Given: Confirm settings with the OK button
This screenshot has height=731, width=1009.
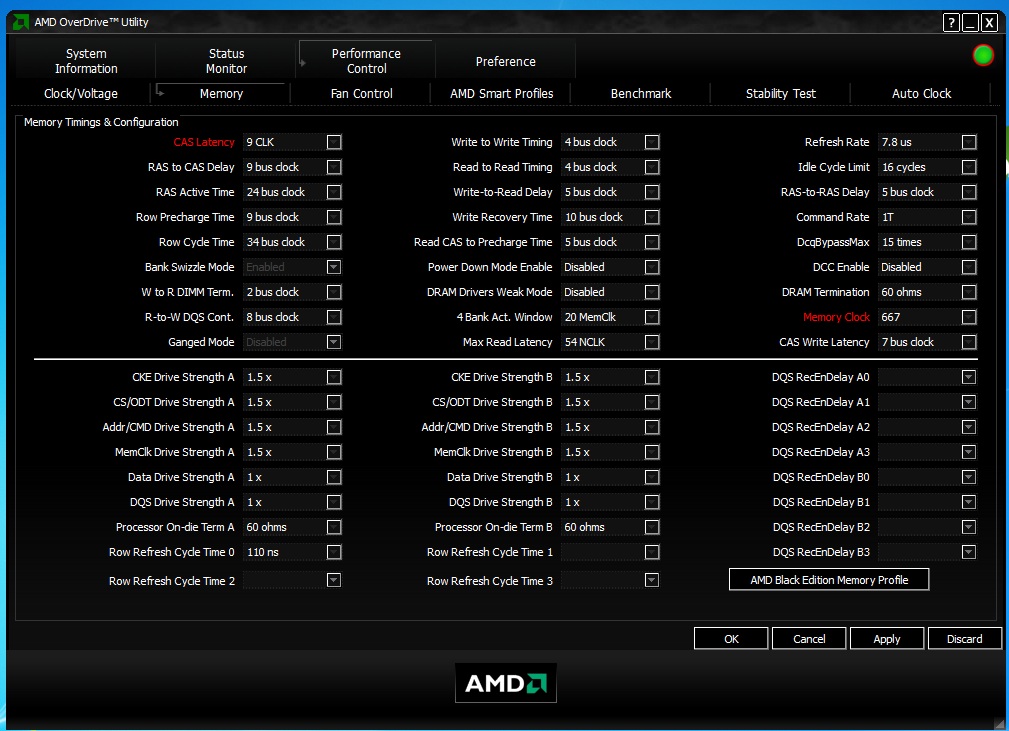Looking at the screenshot, I should pos(731,639).
